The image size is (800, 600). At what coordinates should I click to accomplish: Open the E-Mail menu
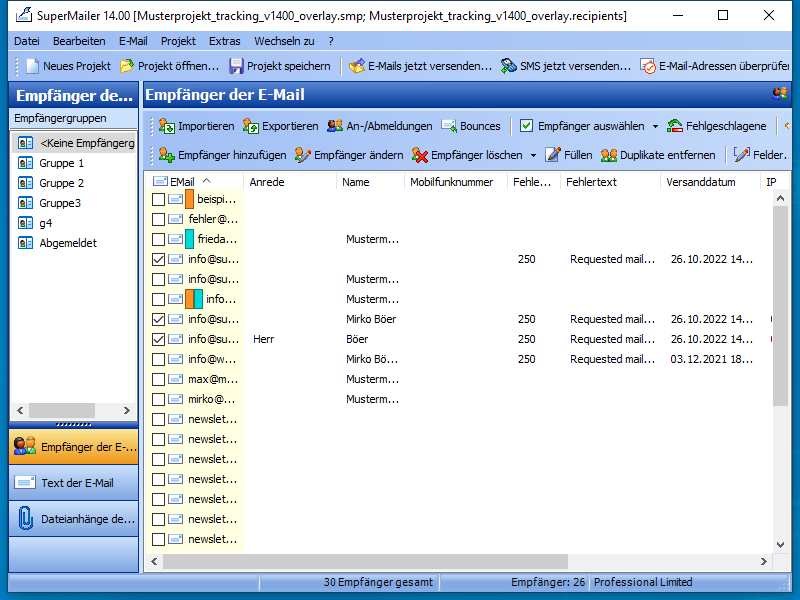pyautogui.click(x=133, y=41)
